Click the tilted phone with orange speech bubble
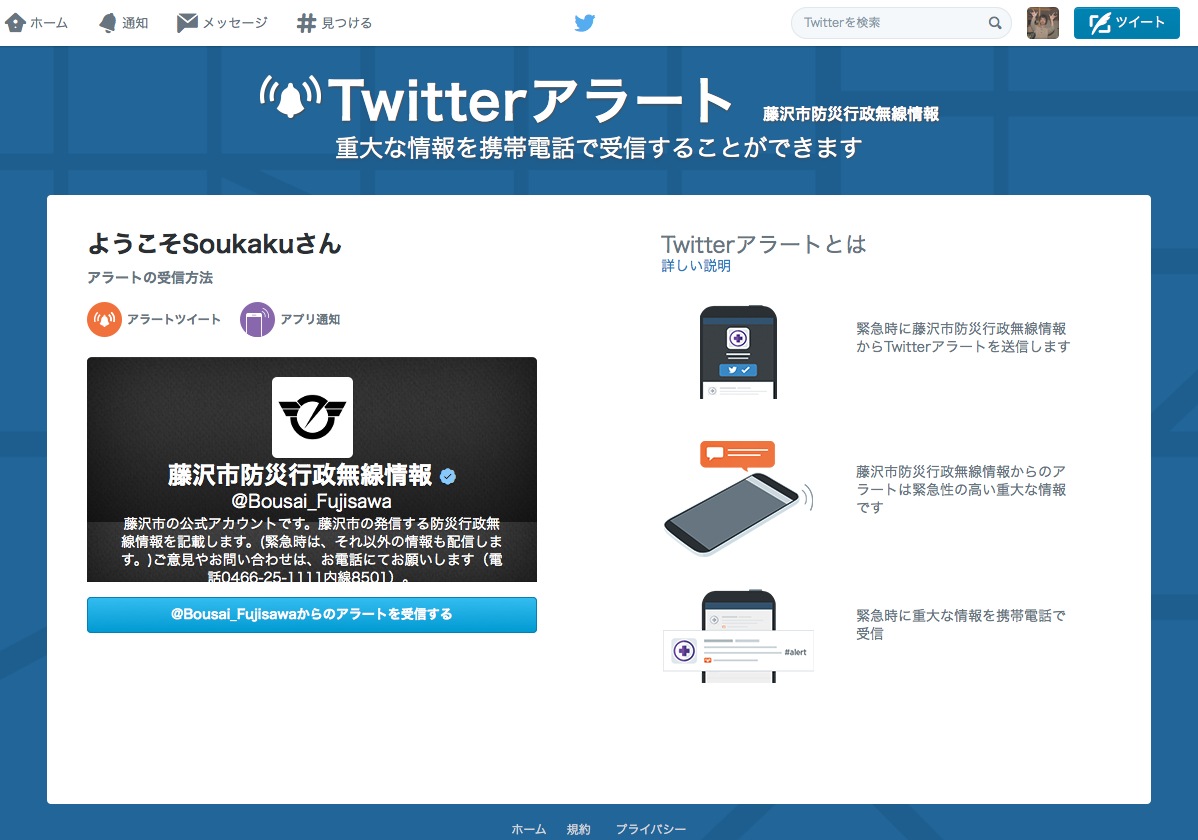 [738, 497]
